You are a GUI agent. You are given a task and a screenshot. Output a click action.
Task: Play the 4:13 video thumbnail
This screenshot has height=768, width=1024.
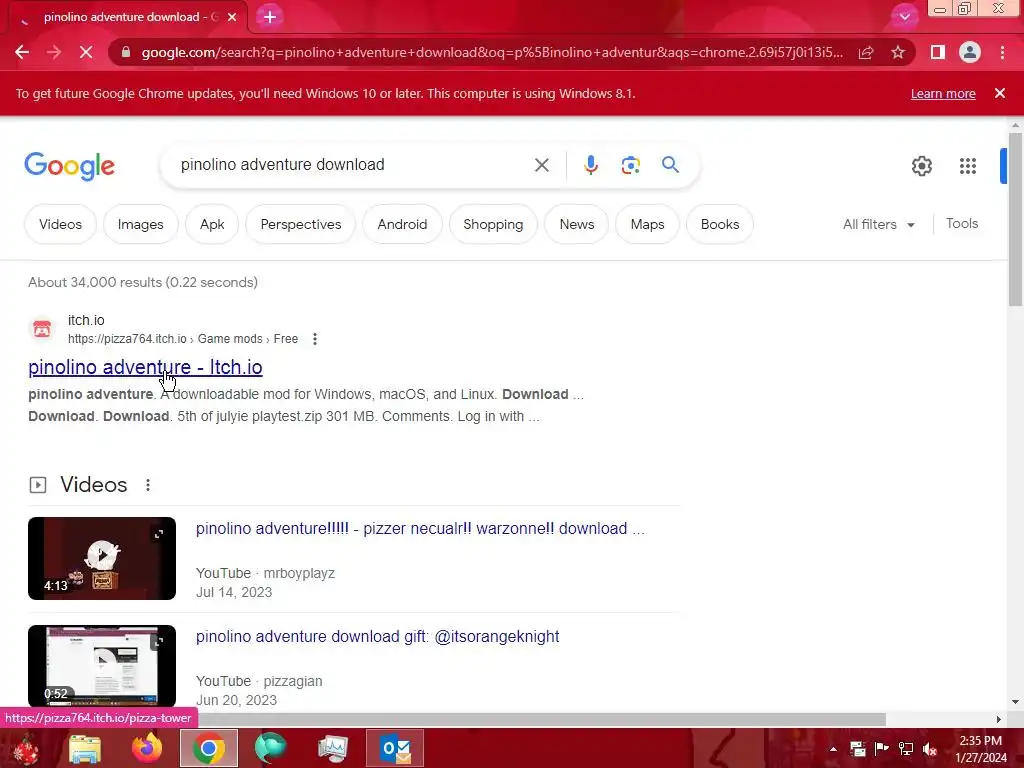(x=102, y=558)
